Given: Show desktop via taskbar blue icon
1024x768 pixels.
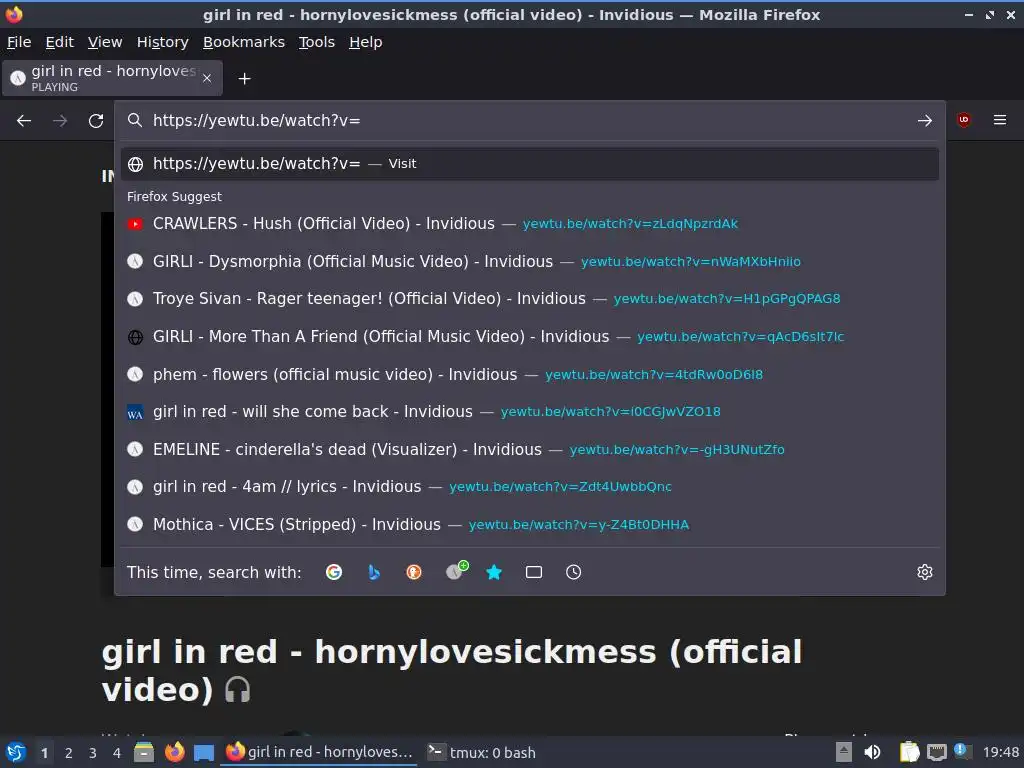Looking at the screenshot, I should 204,752.
